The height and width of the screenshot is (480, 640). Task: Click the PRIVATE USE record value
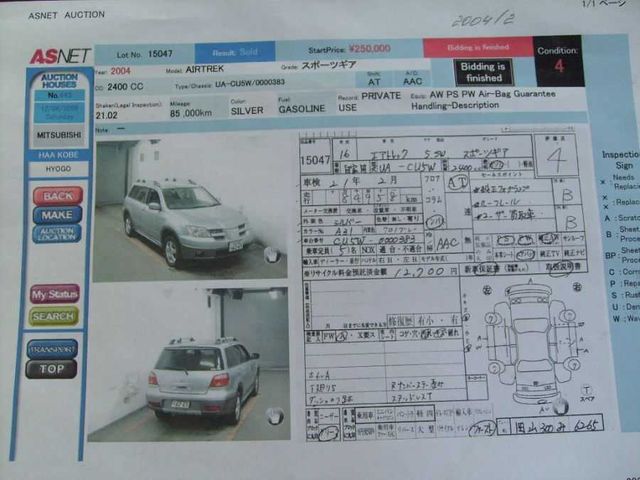tap(369, 102)
